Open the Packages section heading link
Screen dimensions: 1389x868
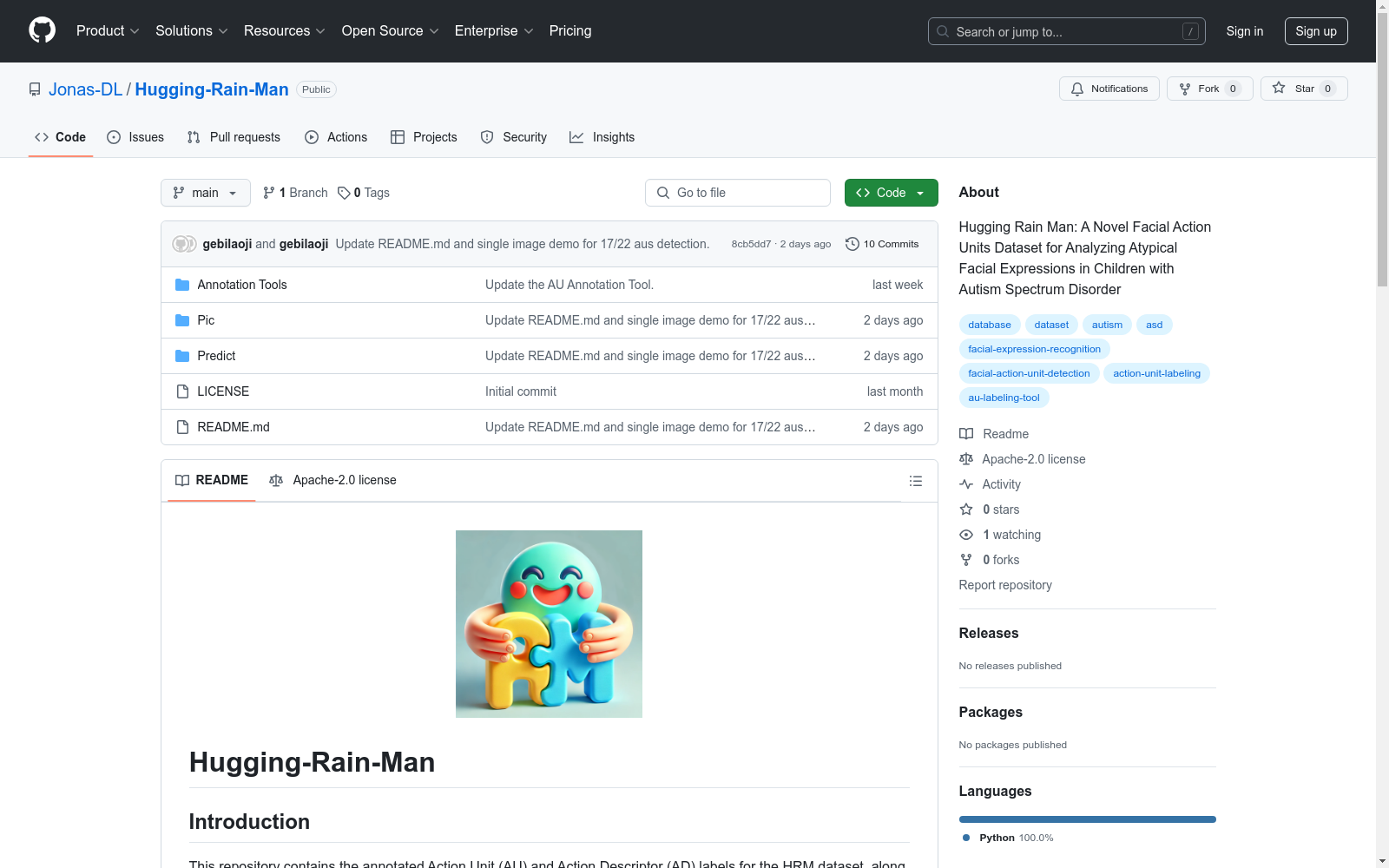coord(991,713)
